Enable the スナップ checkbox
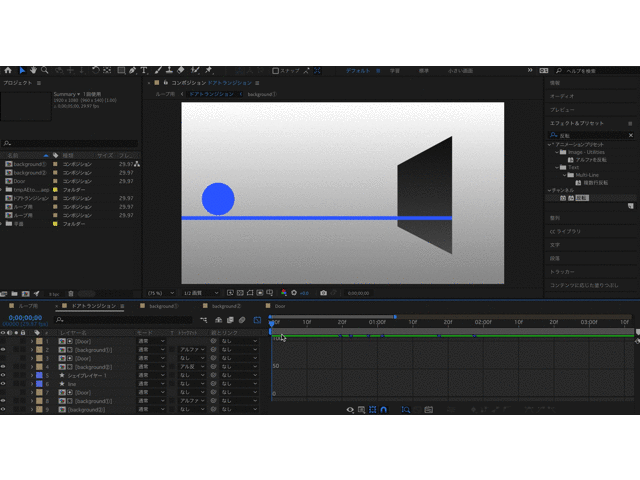 (276, 71)
